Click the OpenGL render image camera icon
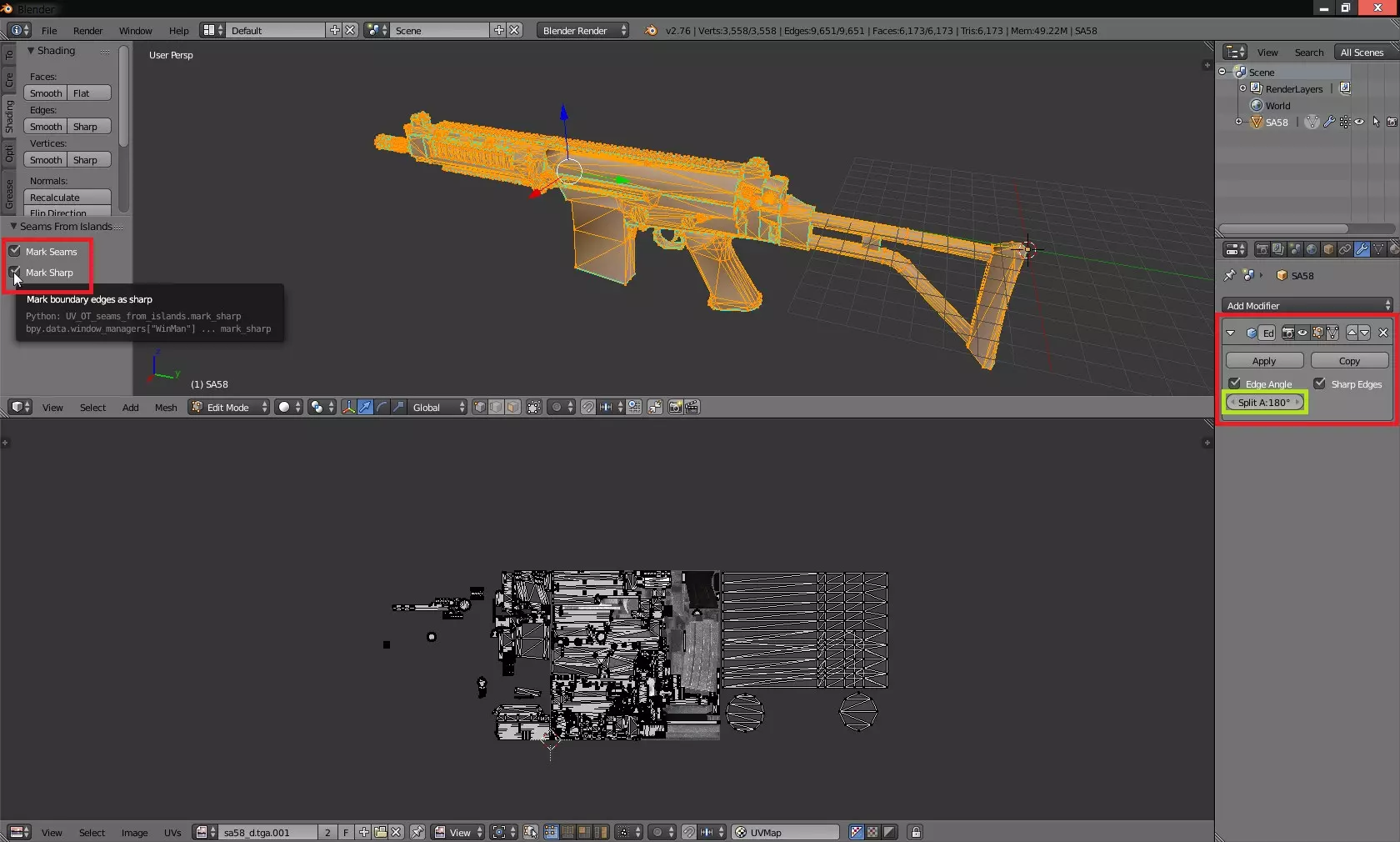 point(676,407)
